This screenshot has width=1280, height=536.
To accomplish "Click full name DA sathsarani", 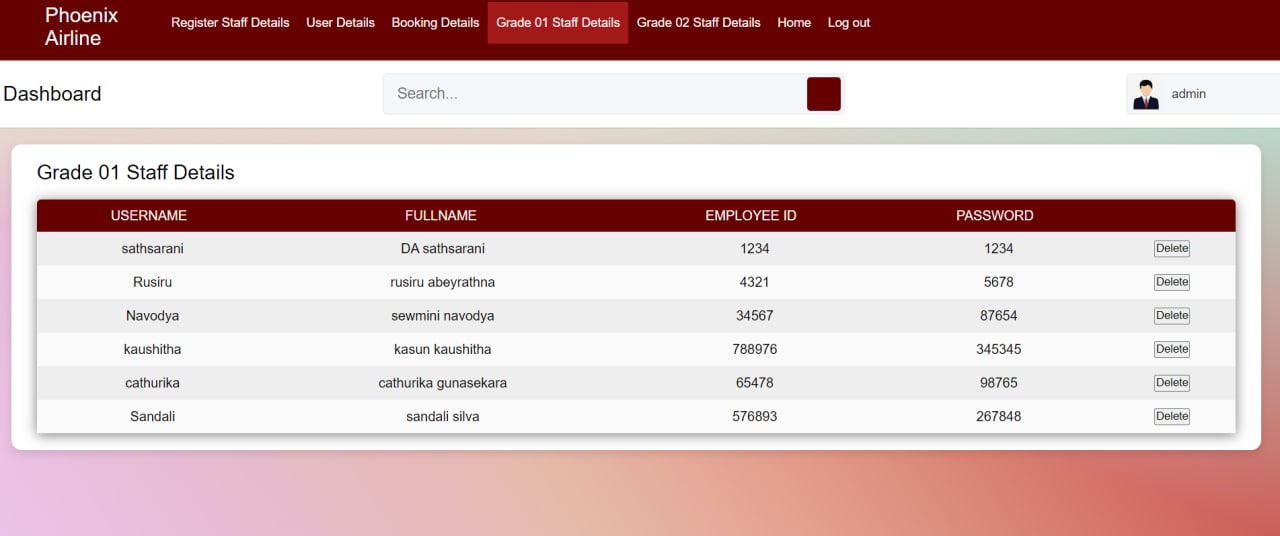I will 443,248.
